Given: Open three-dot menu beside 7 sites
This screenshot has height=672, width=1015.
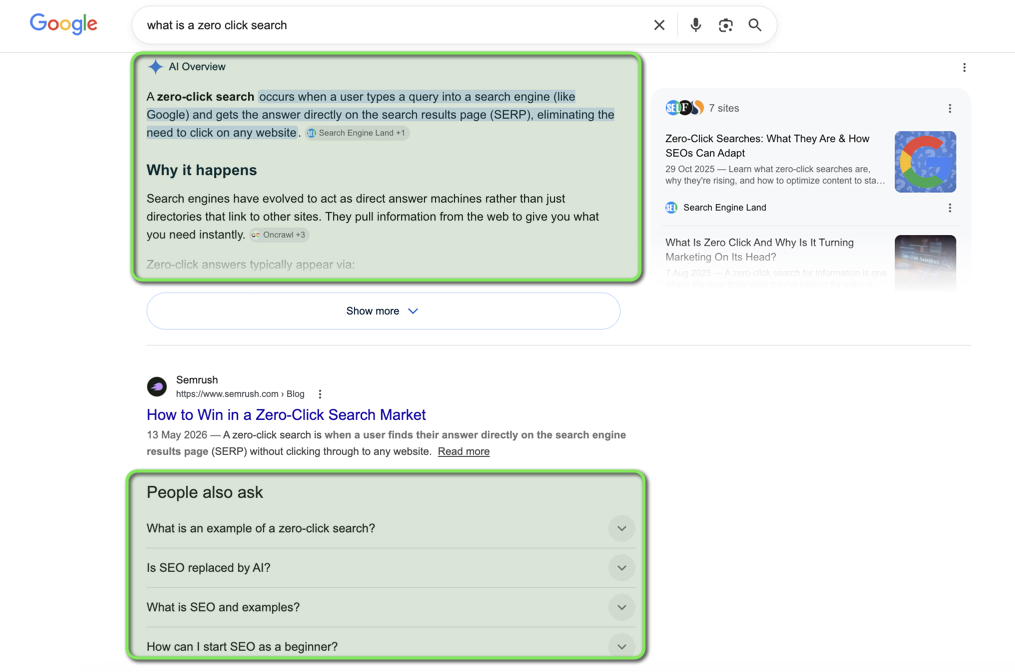Looking at the screenshot, I should (950, 108).
